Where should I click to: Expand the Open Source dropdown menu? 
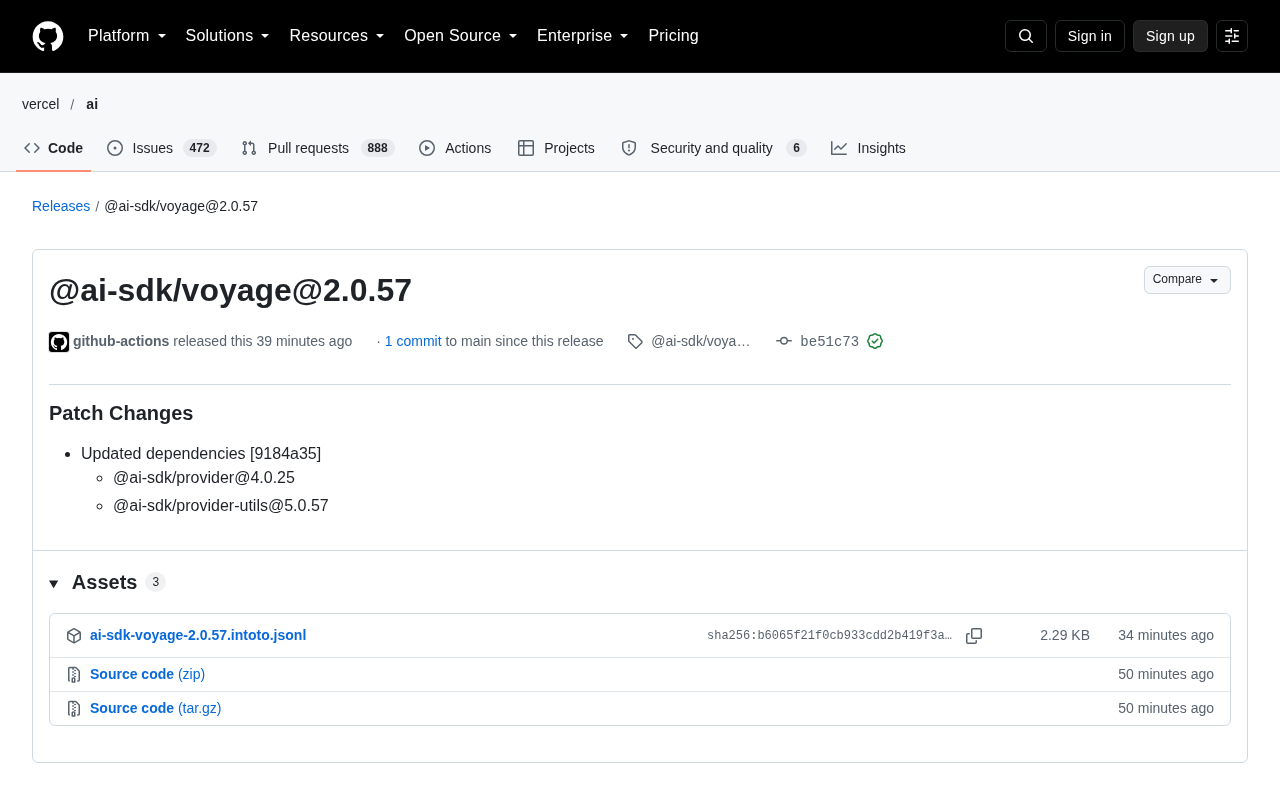click(461, 36)
